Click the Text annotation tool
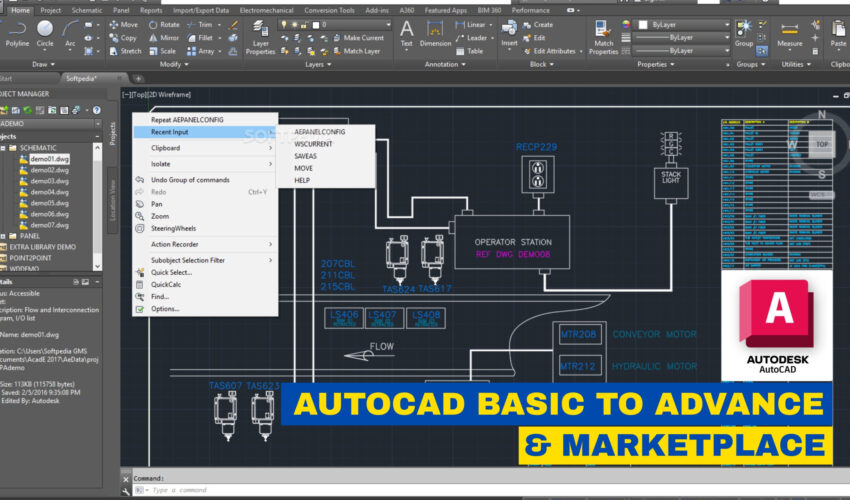The image size is (850, 500). [407, 34]
